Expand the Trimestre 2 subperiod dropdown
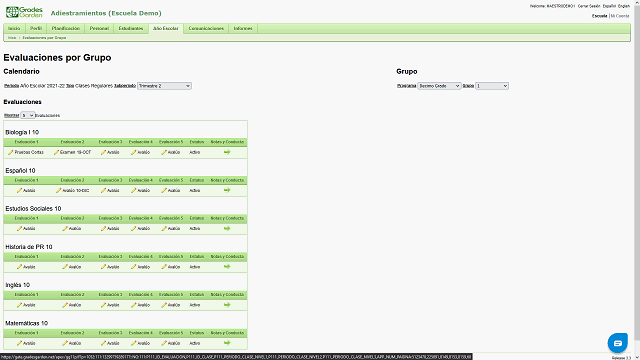 [164, 86]
